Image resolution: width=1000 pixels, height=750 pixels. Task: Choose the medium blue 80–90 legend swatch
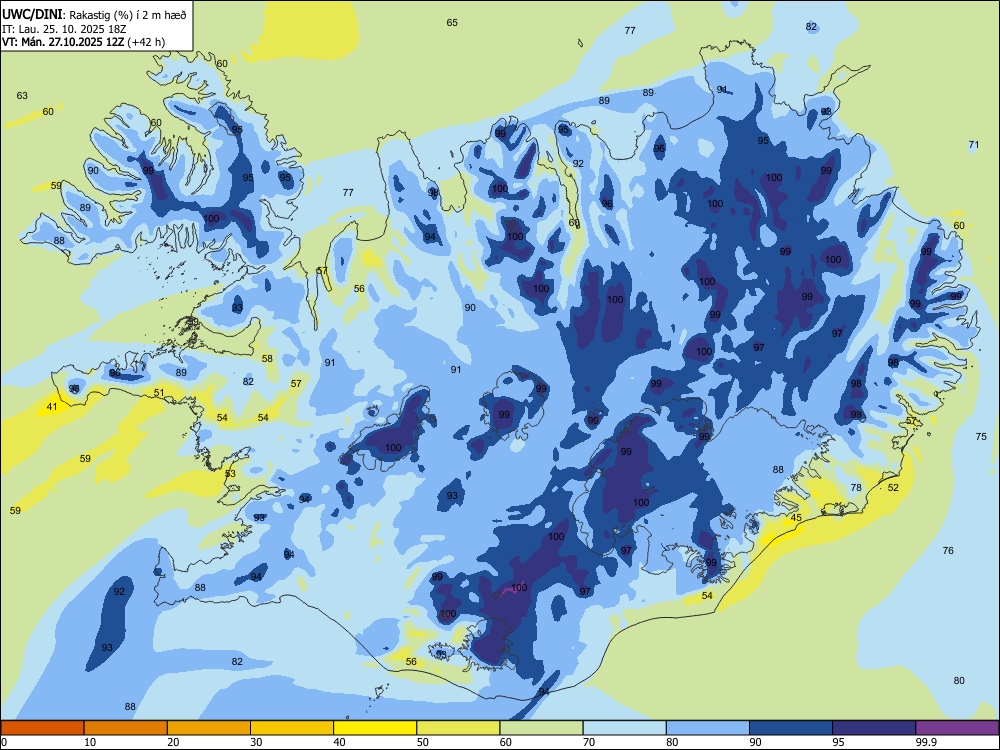pos(708,728)
